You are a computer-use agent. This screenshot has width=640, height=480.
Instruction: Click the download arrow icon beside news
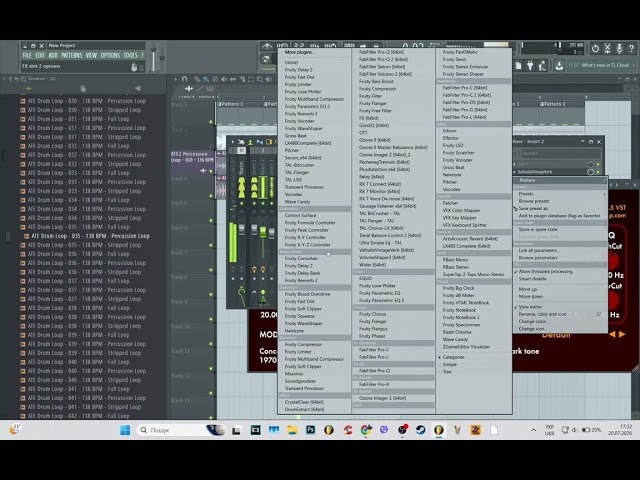(x=559, y=65)
